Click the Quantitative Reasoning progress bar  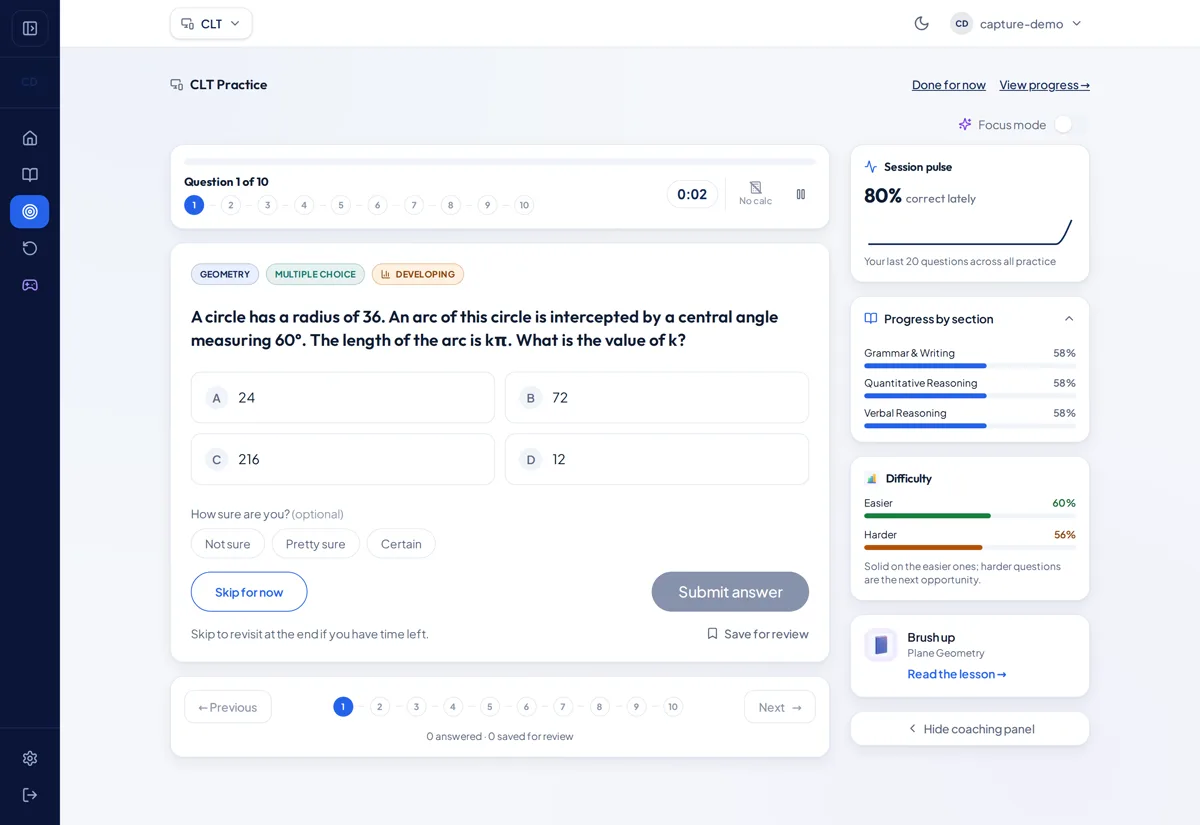point(970,396)
